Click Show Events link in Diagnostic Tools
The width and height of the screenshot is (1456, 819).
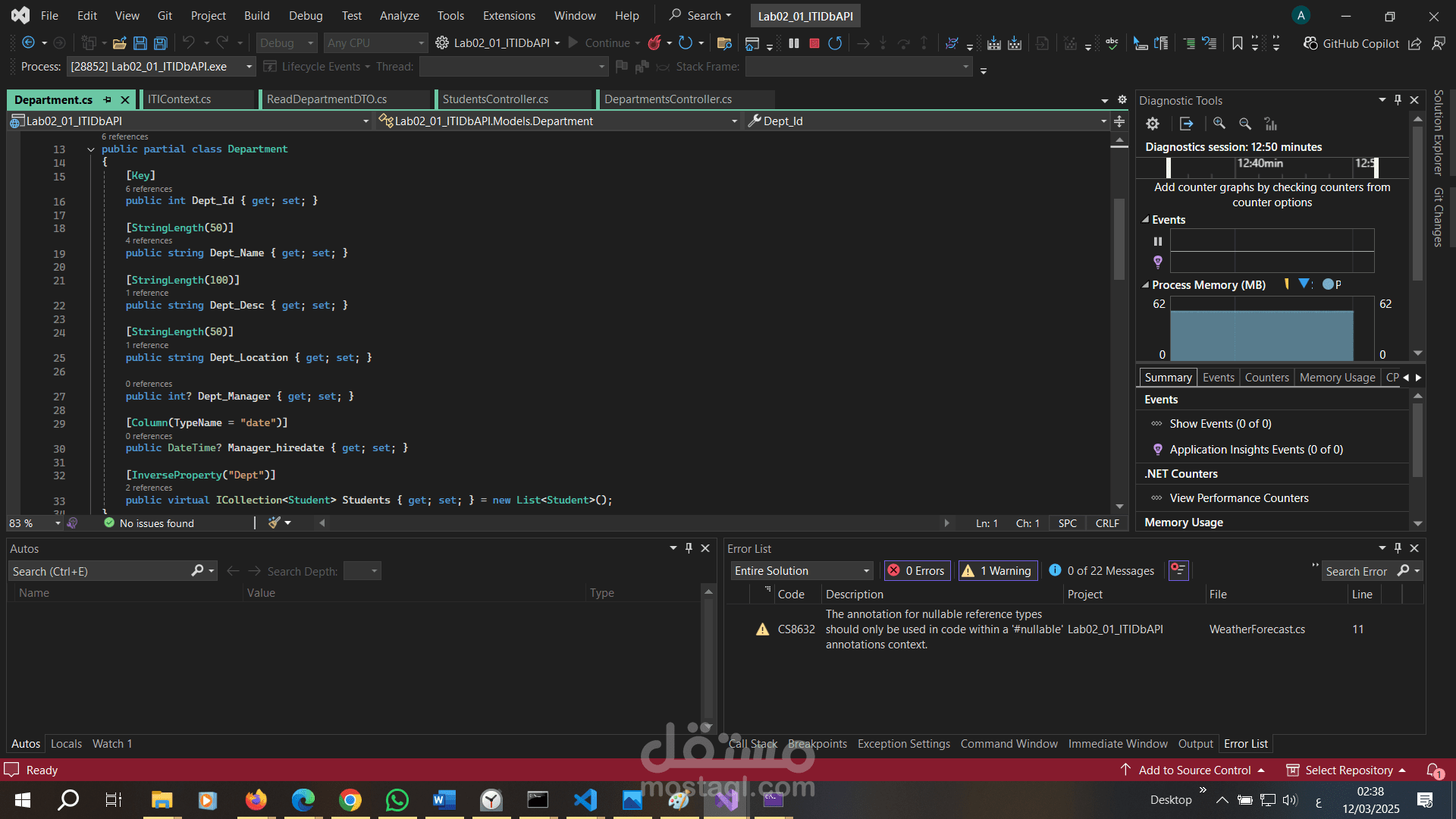point(1220,424)
